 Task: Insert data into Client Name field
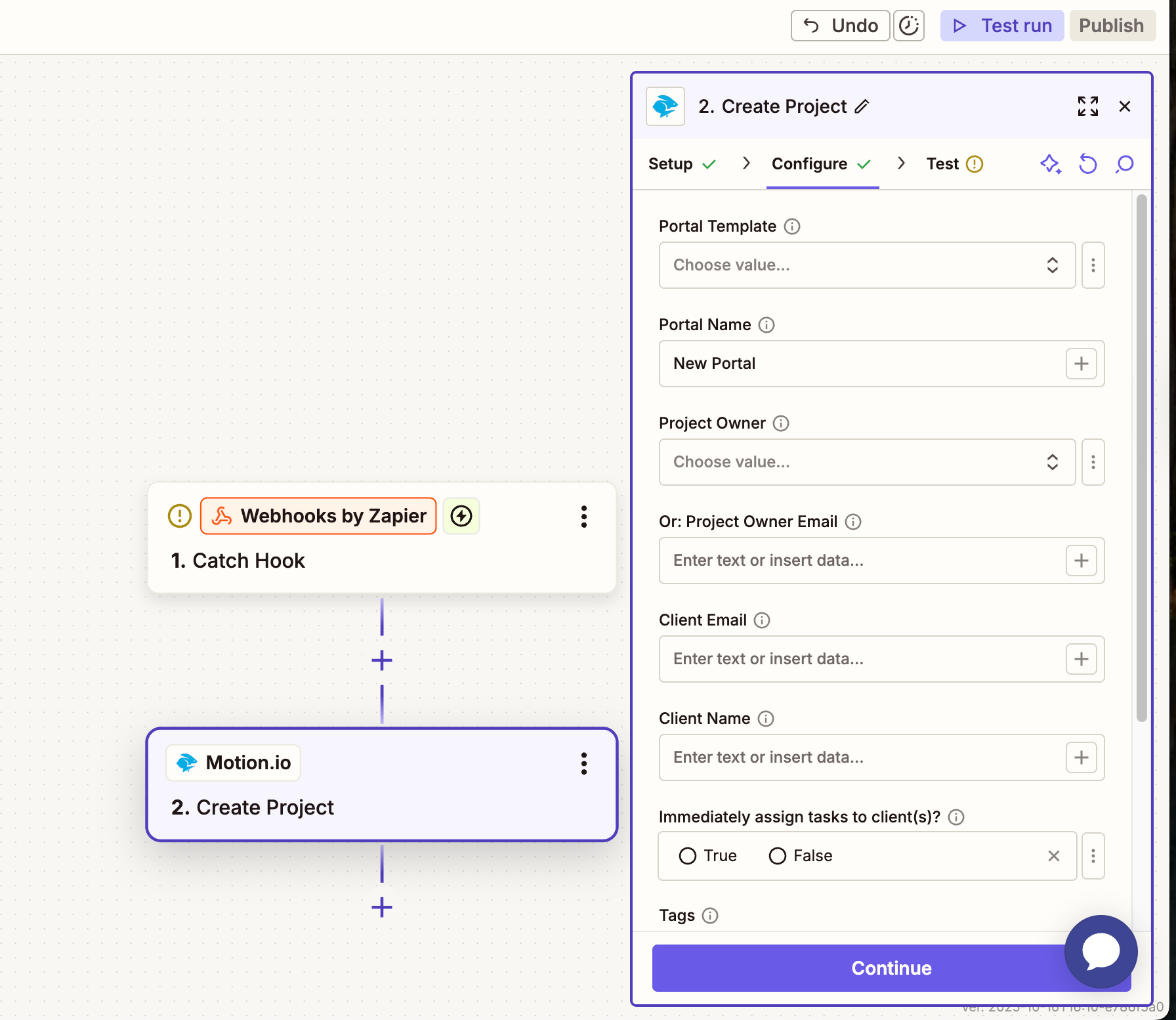tap(1081, 757)
